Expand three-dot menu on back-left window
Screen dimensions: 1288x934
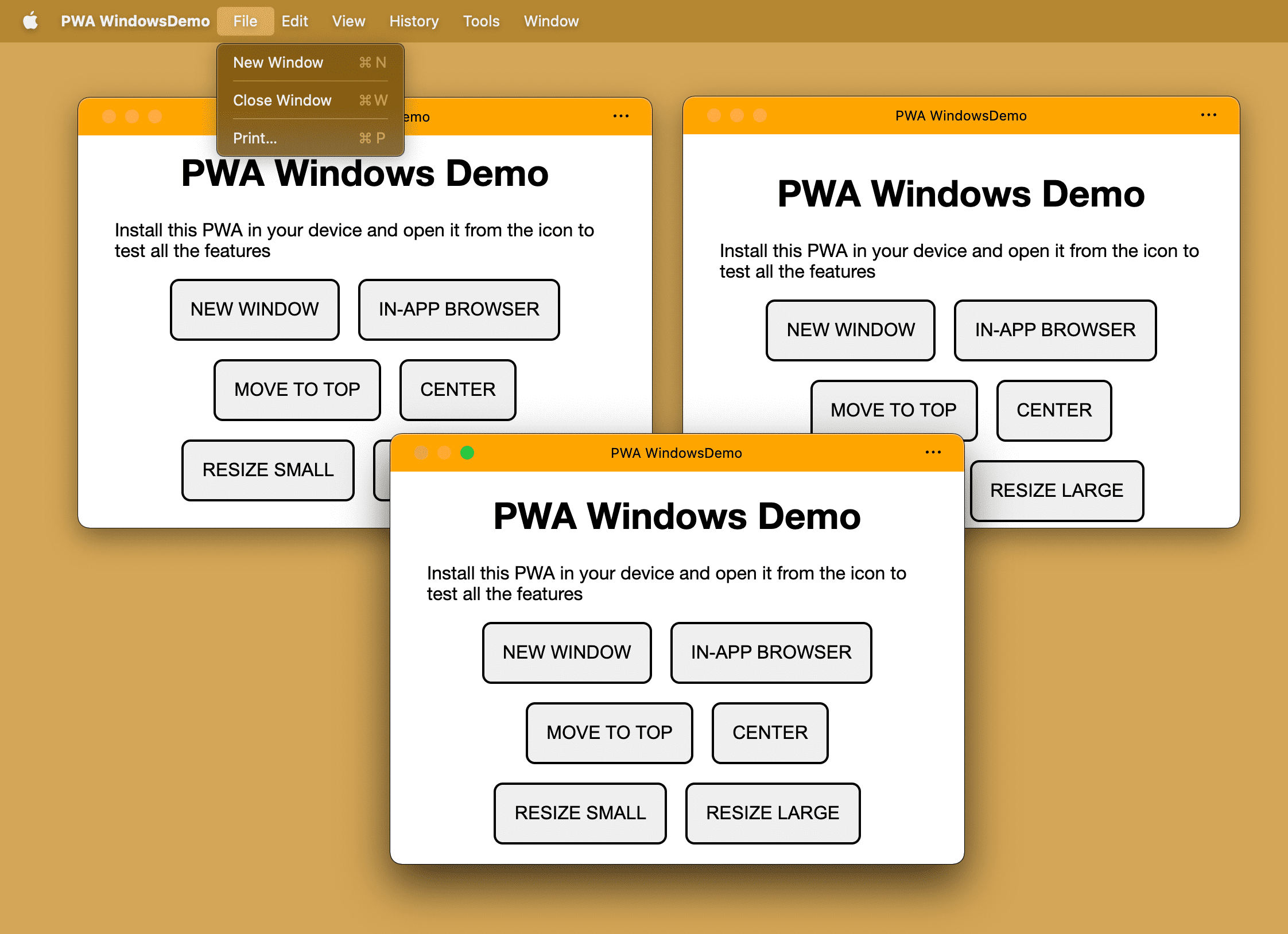(621, 117)
